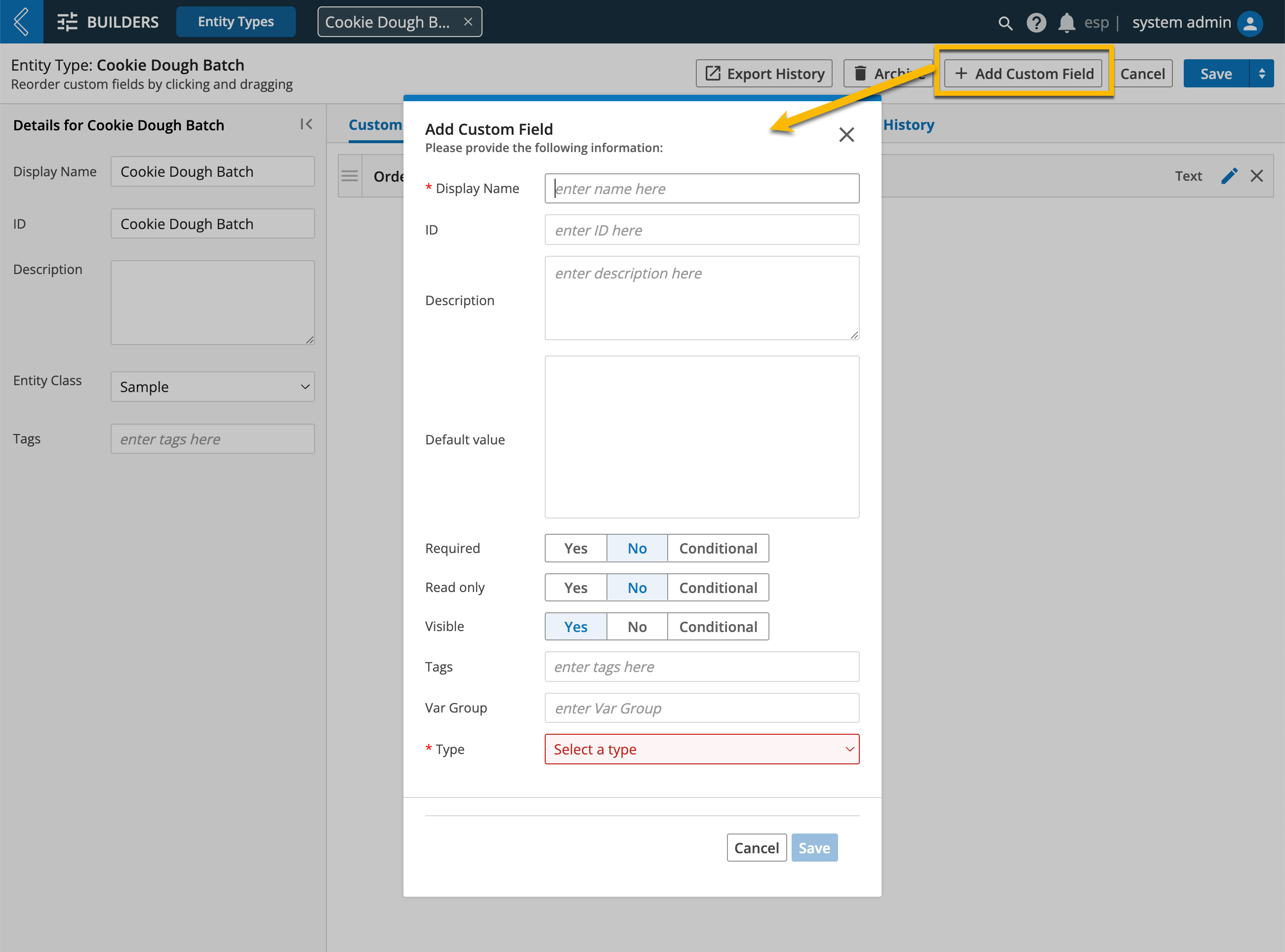Set Required to Conditional
Viewport: 1285px width, 952px height.
[718, 548]
